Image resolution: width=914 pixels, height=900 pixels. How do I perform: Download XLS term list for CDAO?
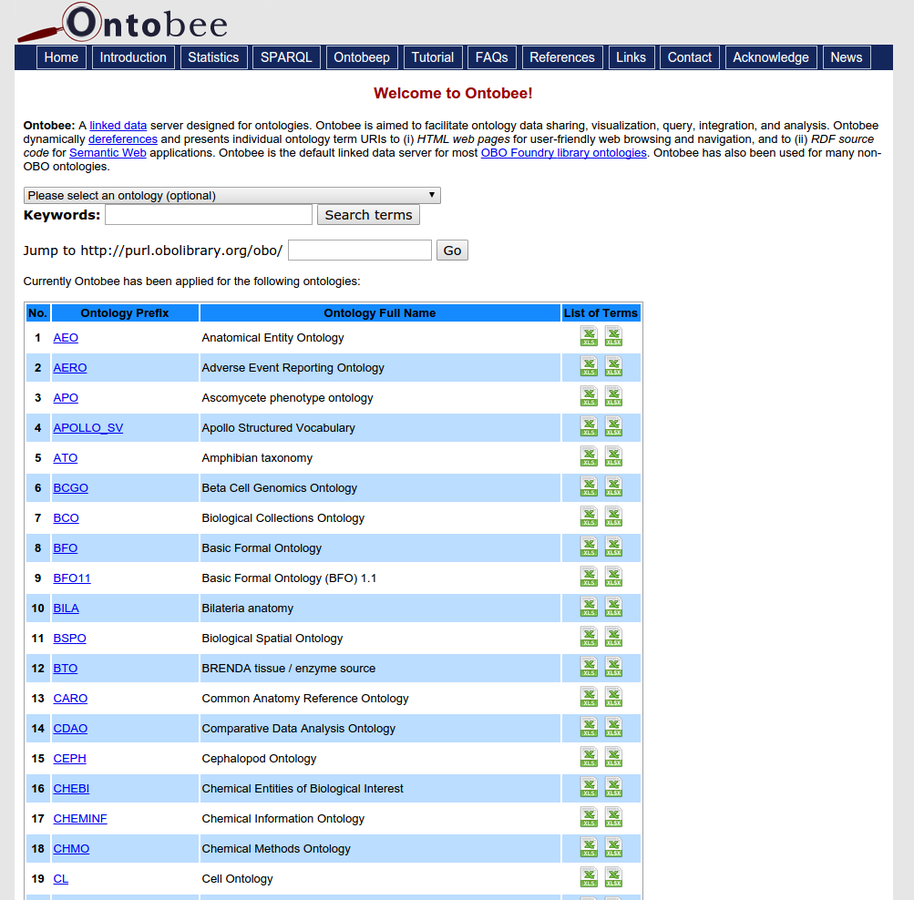coord(589,727)
